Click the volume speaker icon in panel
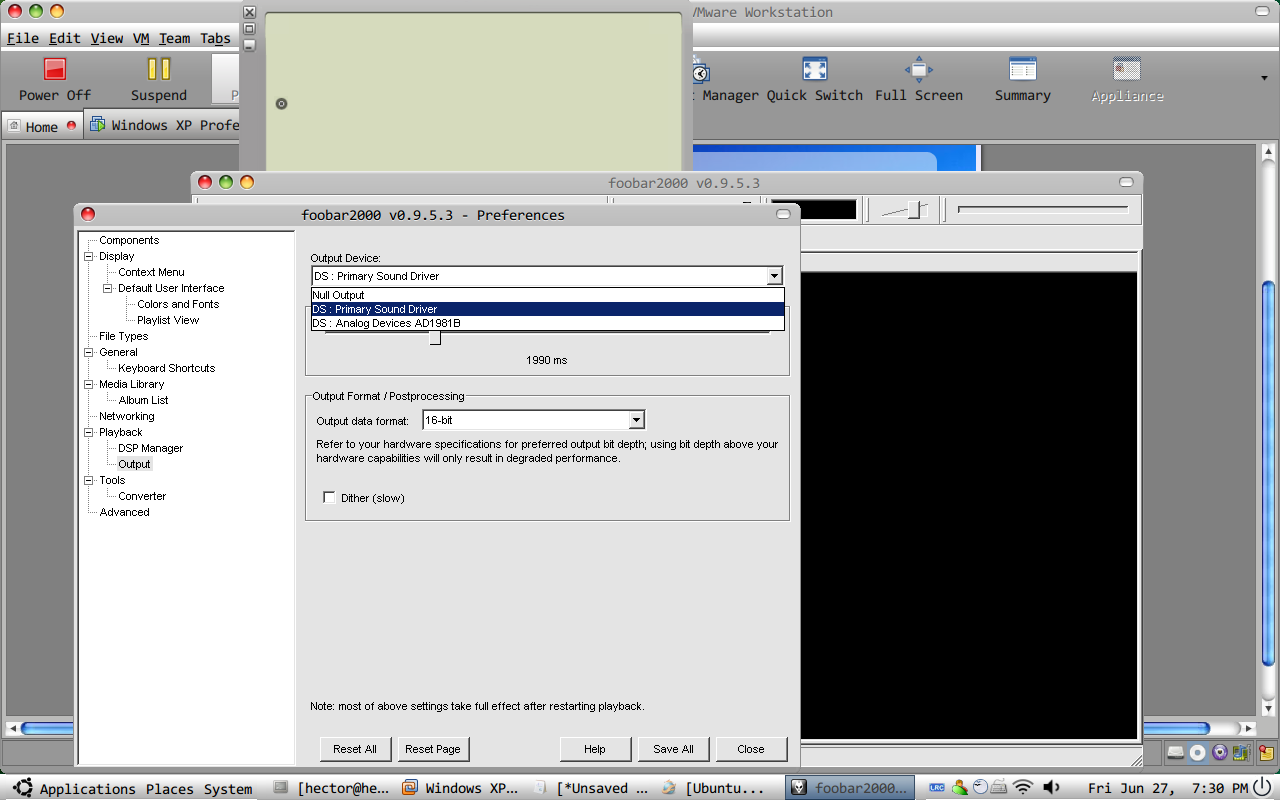The width and height of the screenshot is (1280, 800). 1051,788
